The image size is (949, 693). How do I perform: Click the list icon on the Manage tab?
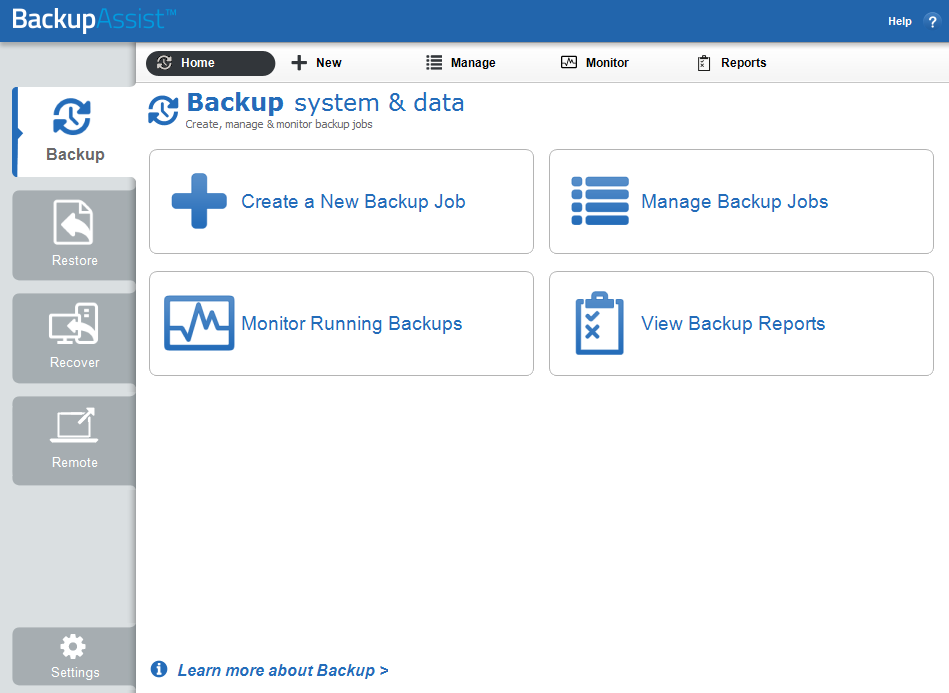[x=434, y=62]
